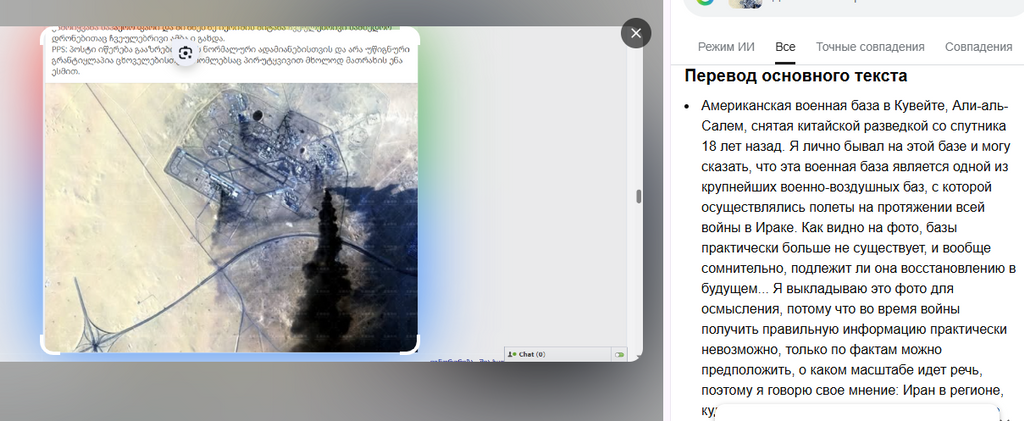Image resolution: width=1024 pixels, height=421 pixels.
Task: Click the Georgian line beginning PPS
Action: coord(231,48)
